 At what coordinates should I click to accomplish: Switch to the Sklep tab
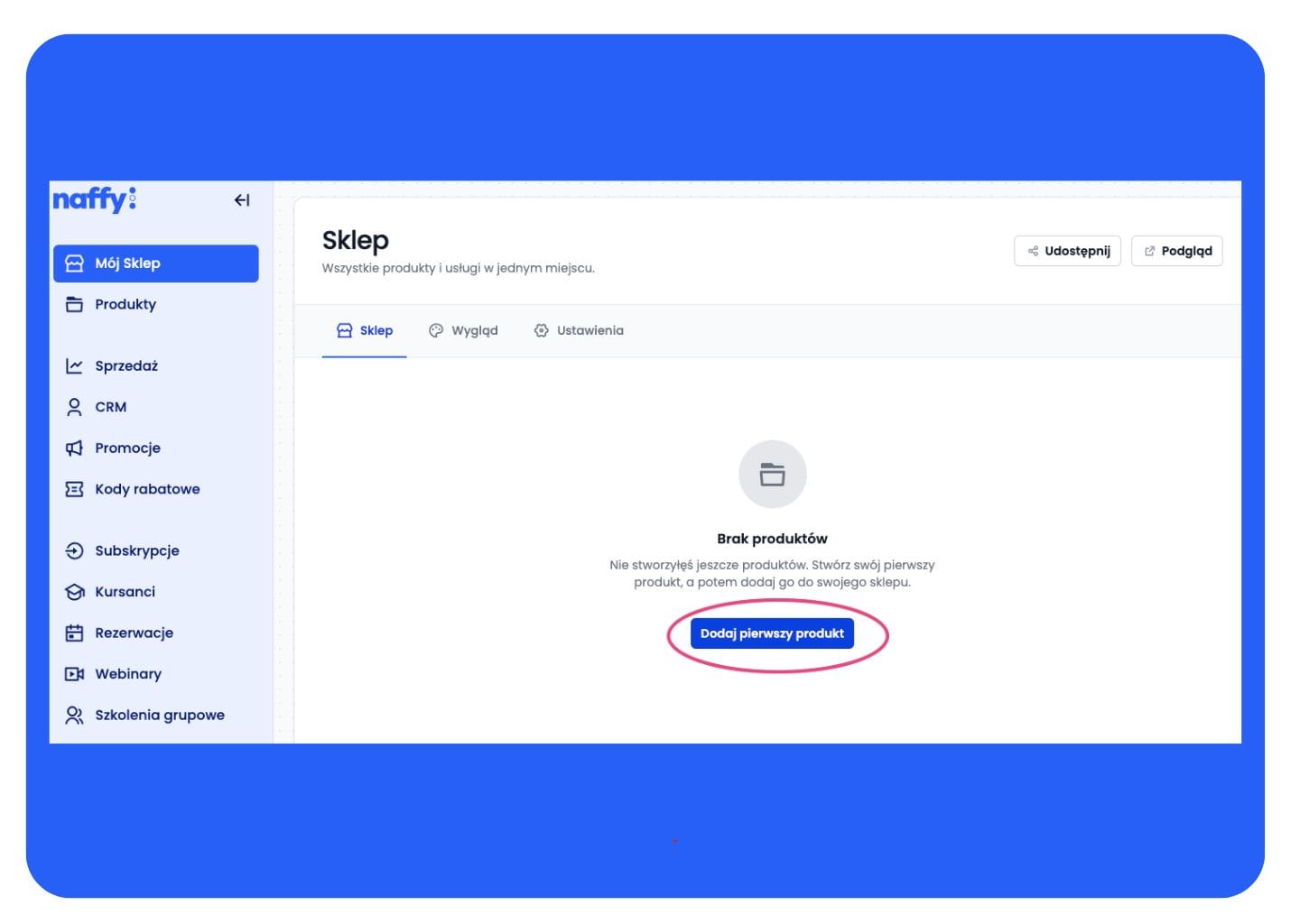click(365, 330)
